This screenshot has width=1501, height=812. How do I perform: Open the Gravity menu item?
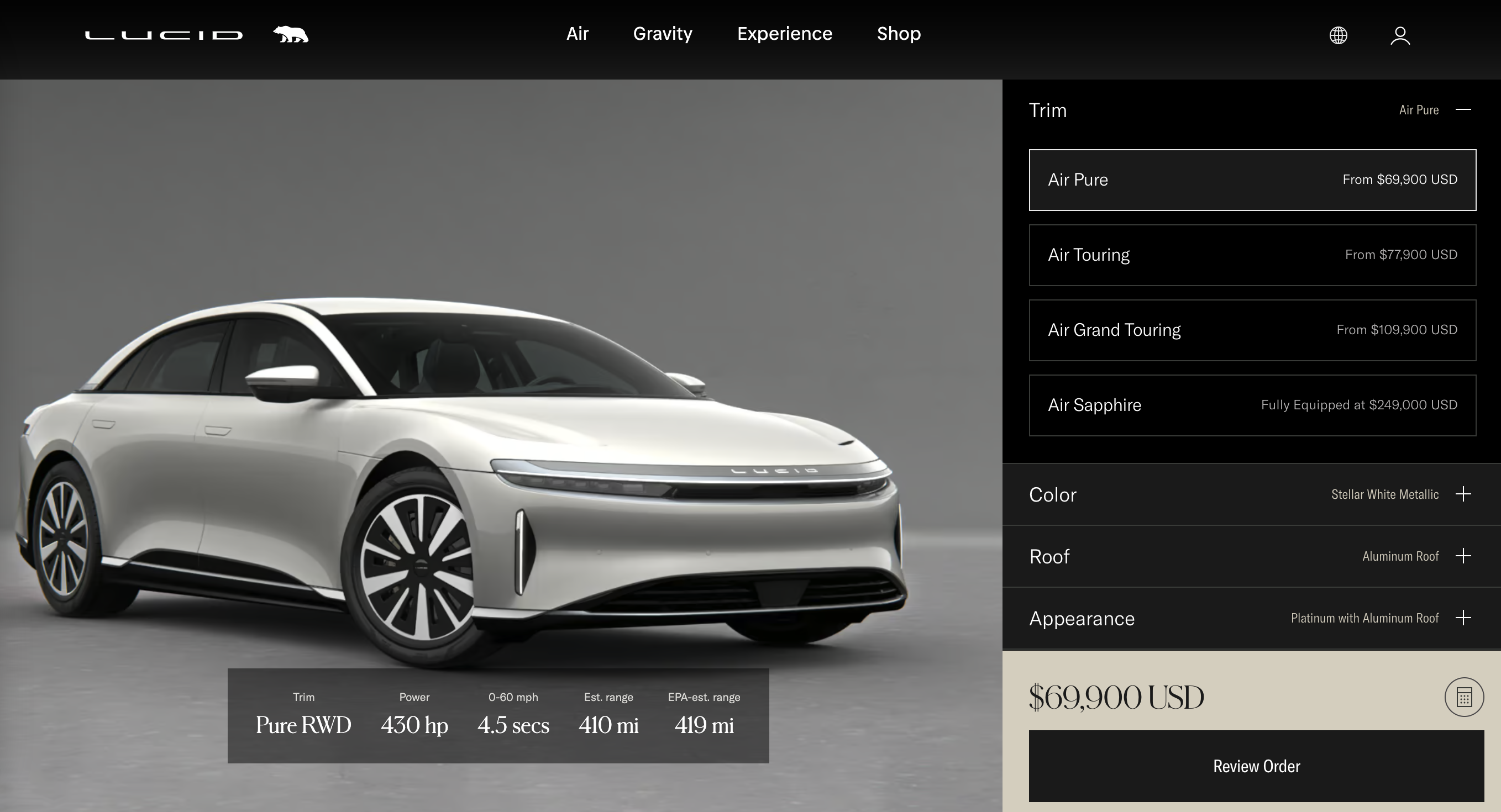click(663, 34)
